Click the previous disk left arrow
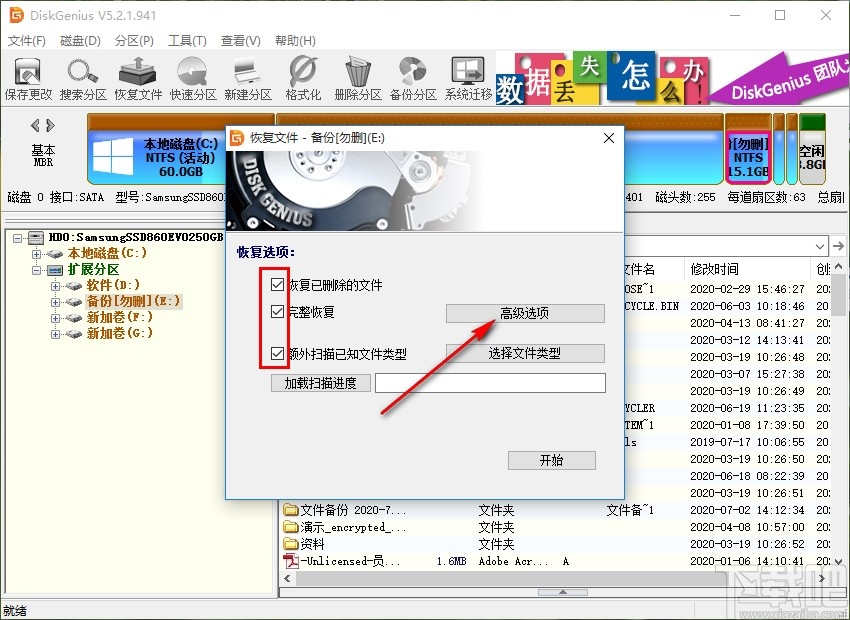 click(35, 126)
